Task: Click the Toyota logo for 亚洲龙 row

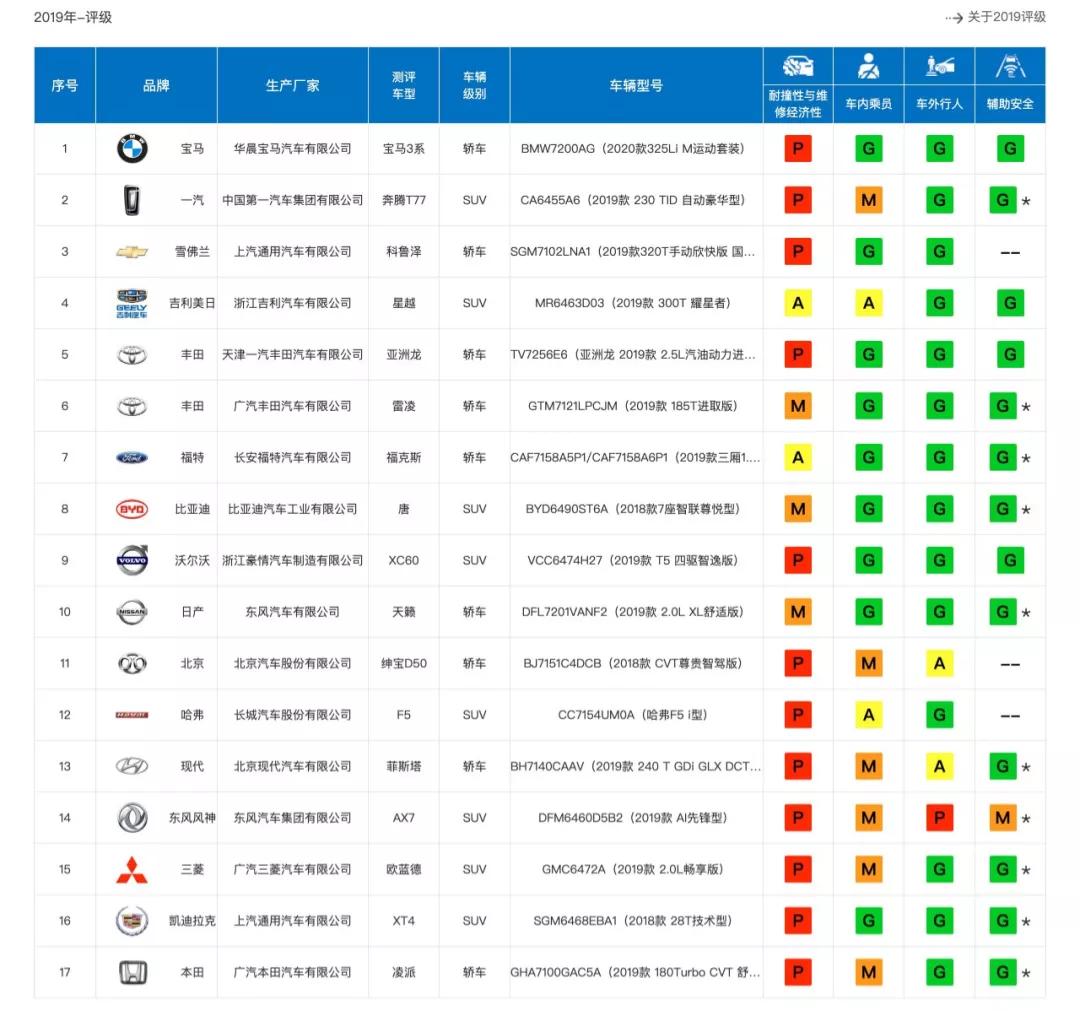Action: point(132,355)
